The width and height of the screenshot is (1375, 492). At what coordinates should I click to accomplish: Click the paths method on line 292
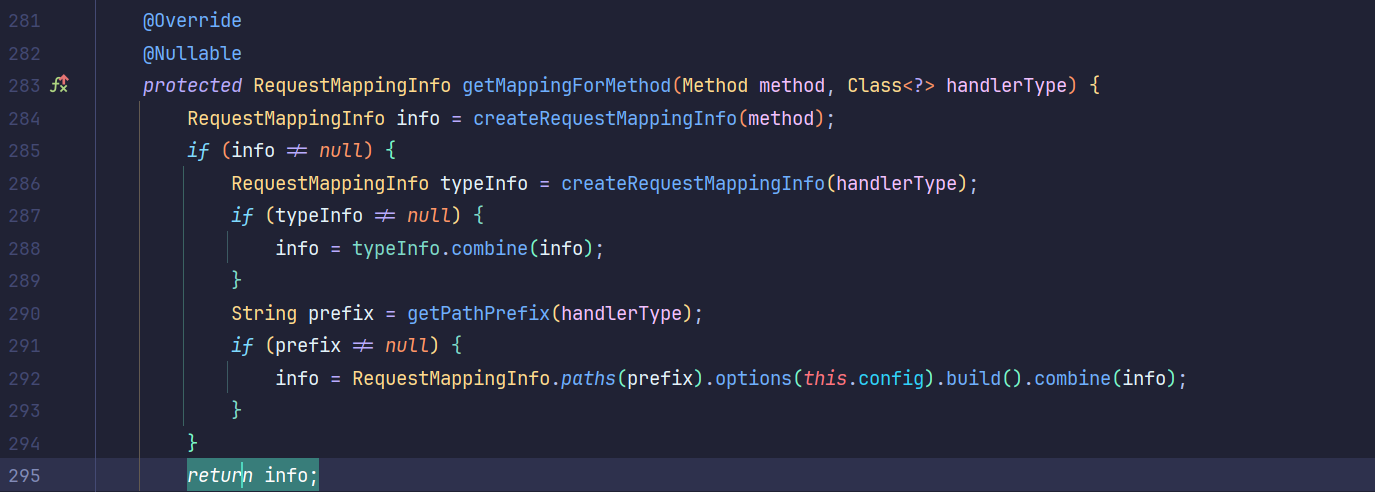588,379
